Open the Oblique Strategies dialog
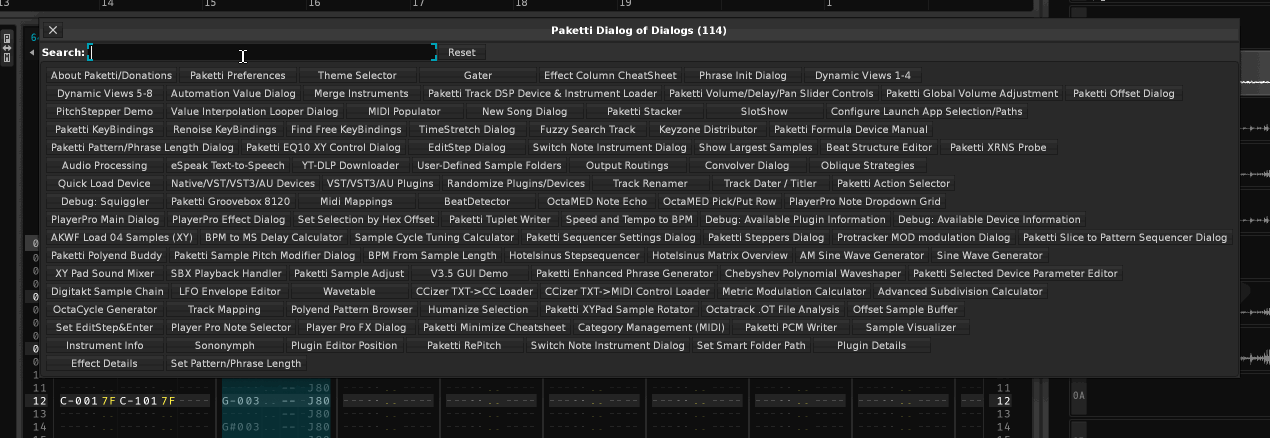Viewport: 1270px width, 438px height. 867,166
